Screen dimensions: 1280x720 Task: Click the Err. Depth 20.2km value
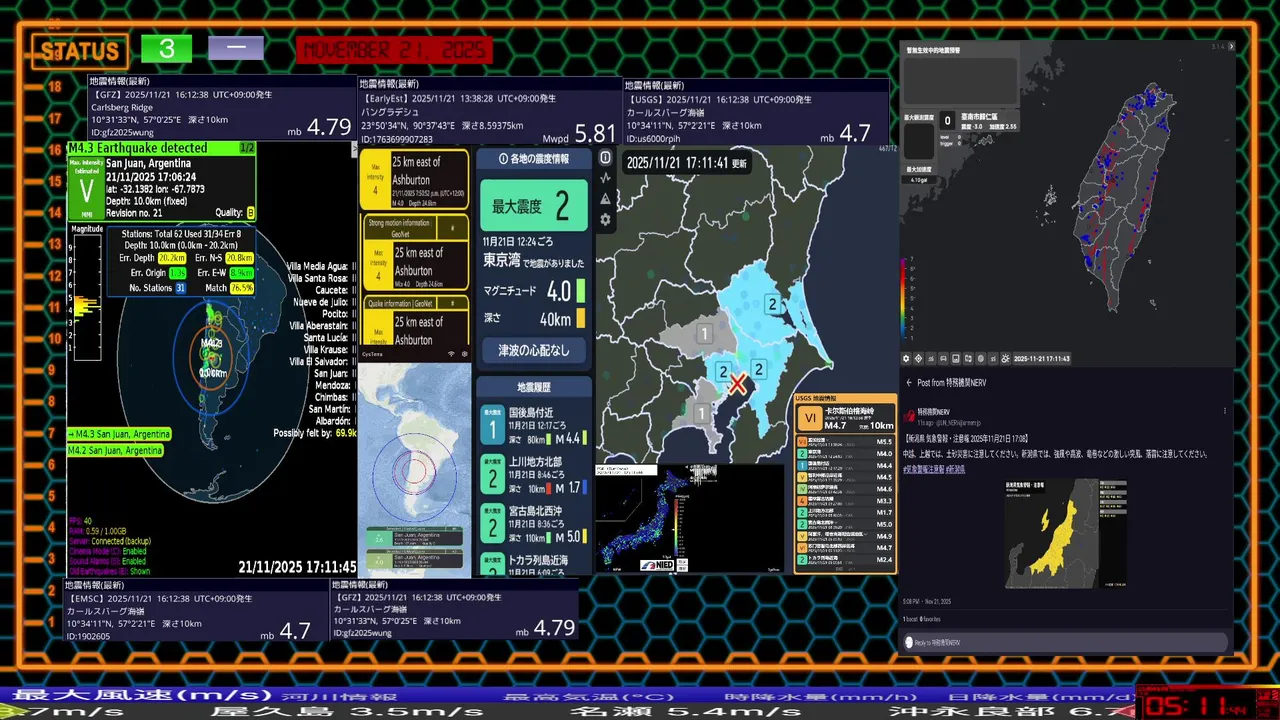pyautogui.click(x=171, y=258)
